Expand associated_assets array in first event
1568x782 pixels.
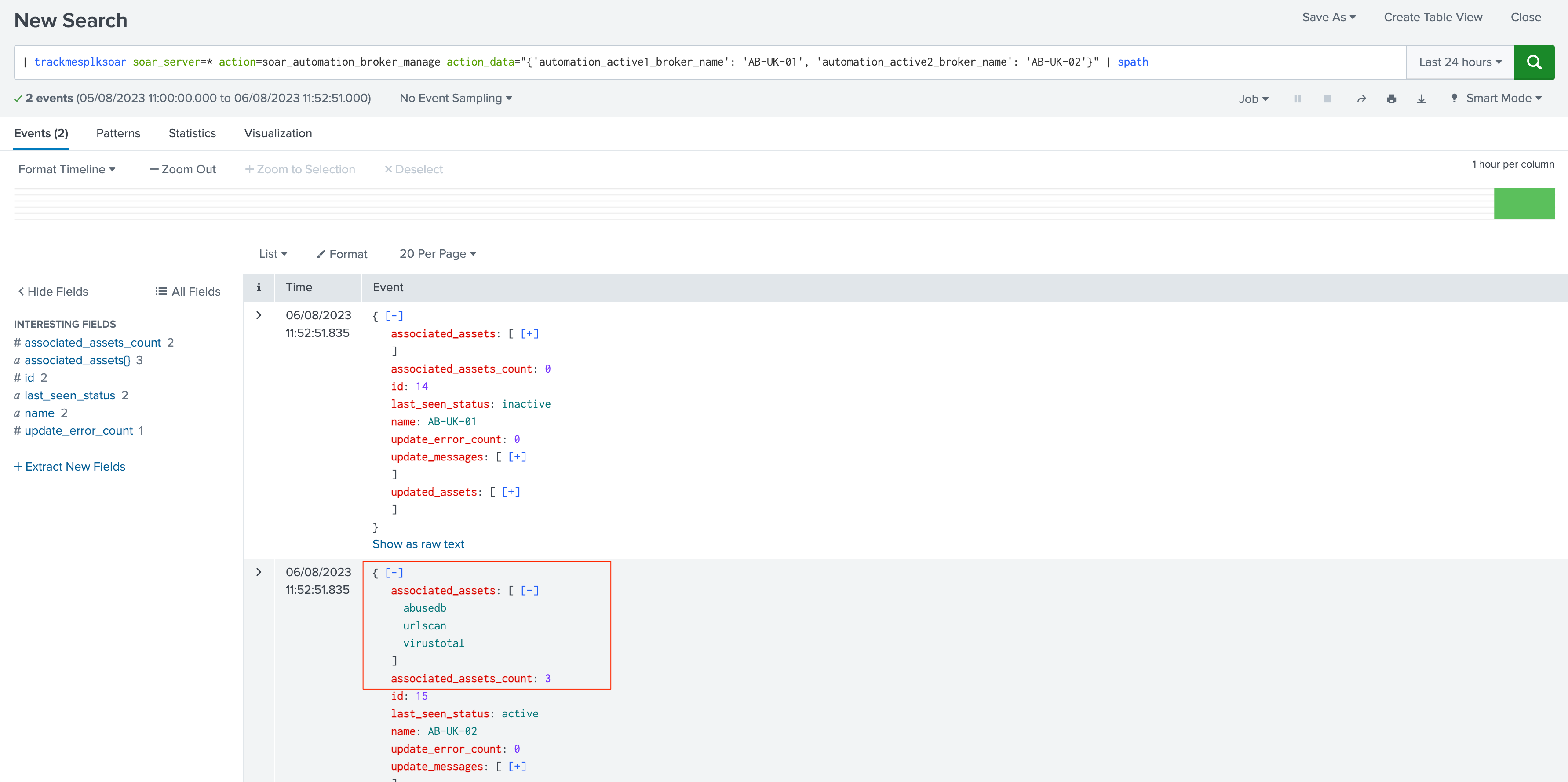[529, 334]
